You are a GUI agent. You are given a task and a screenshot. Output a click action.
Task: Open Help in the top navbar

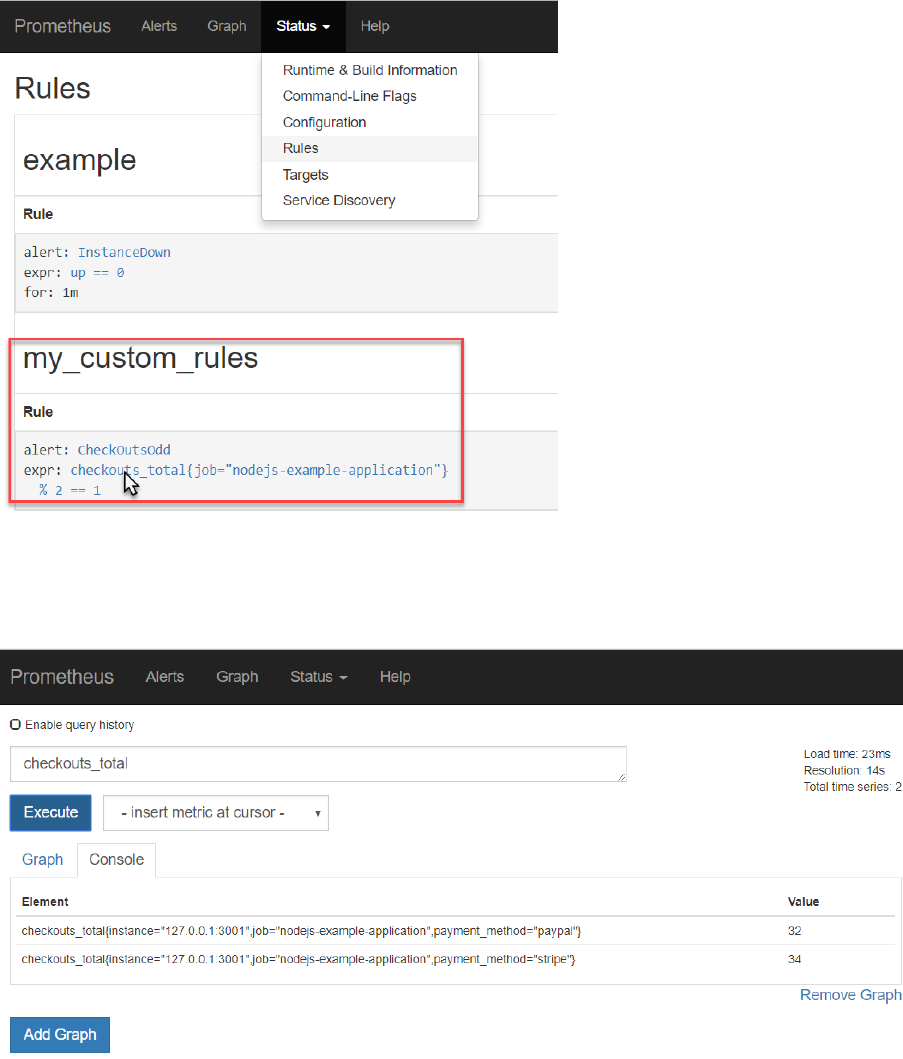pos(375,26)
